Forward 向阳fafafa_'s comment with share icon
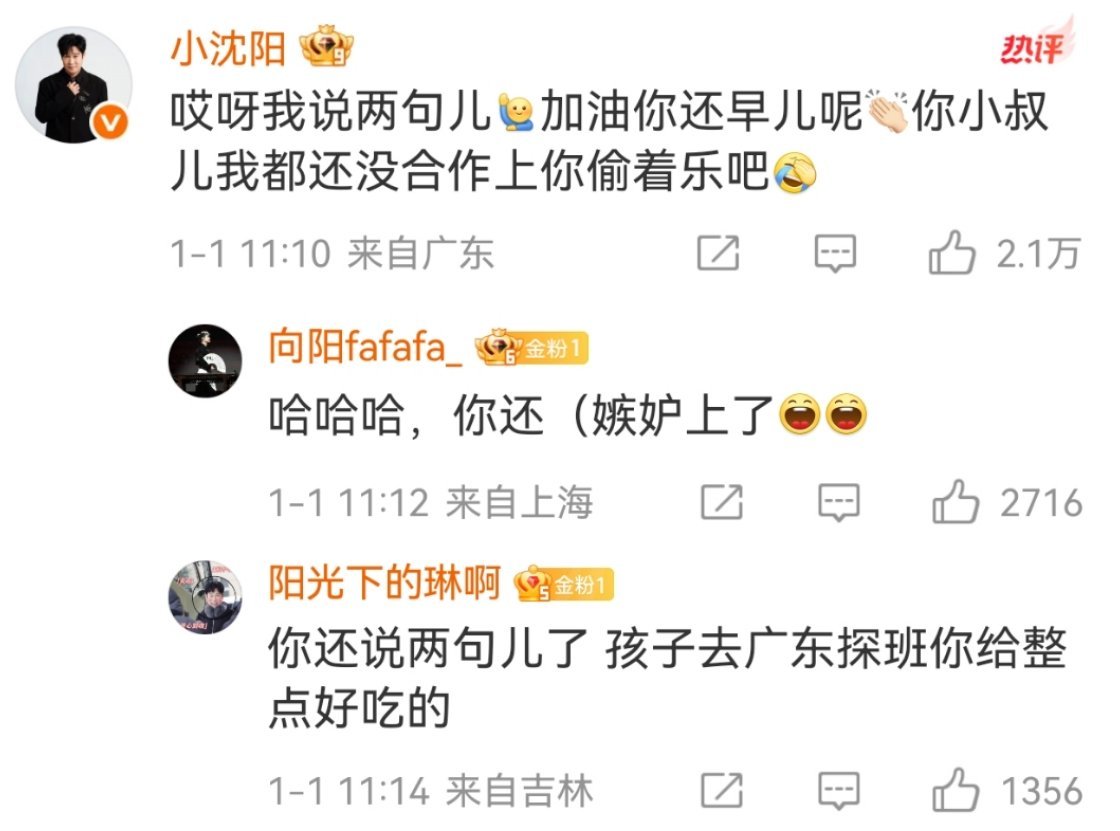The width and height of the screenshot is (1120, 831). [x=721, y=502]
